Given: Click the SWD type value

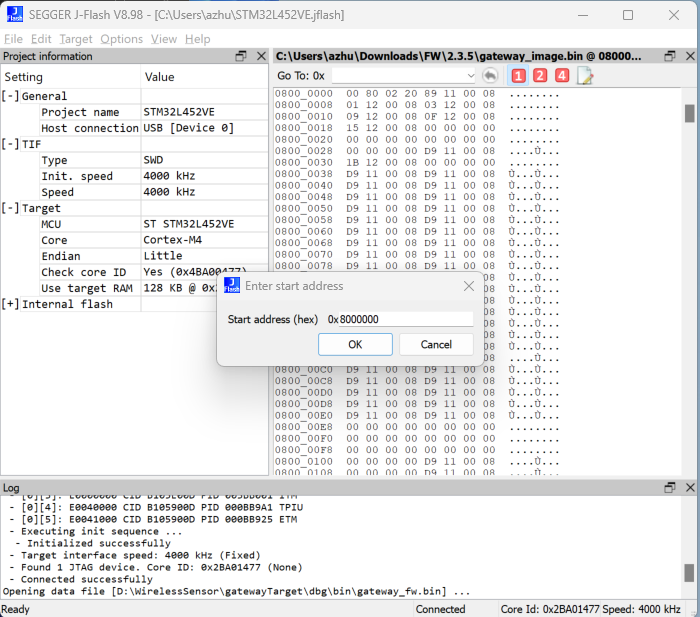Looking at the screenshot, I should point(153,160).
